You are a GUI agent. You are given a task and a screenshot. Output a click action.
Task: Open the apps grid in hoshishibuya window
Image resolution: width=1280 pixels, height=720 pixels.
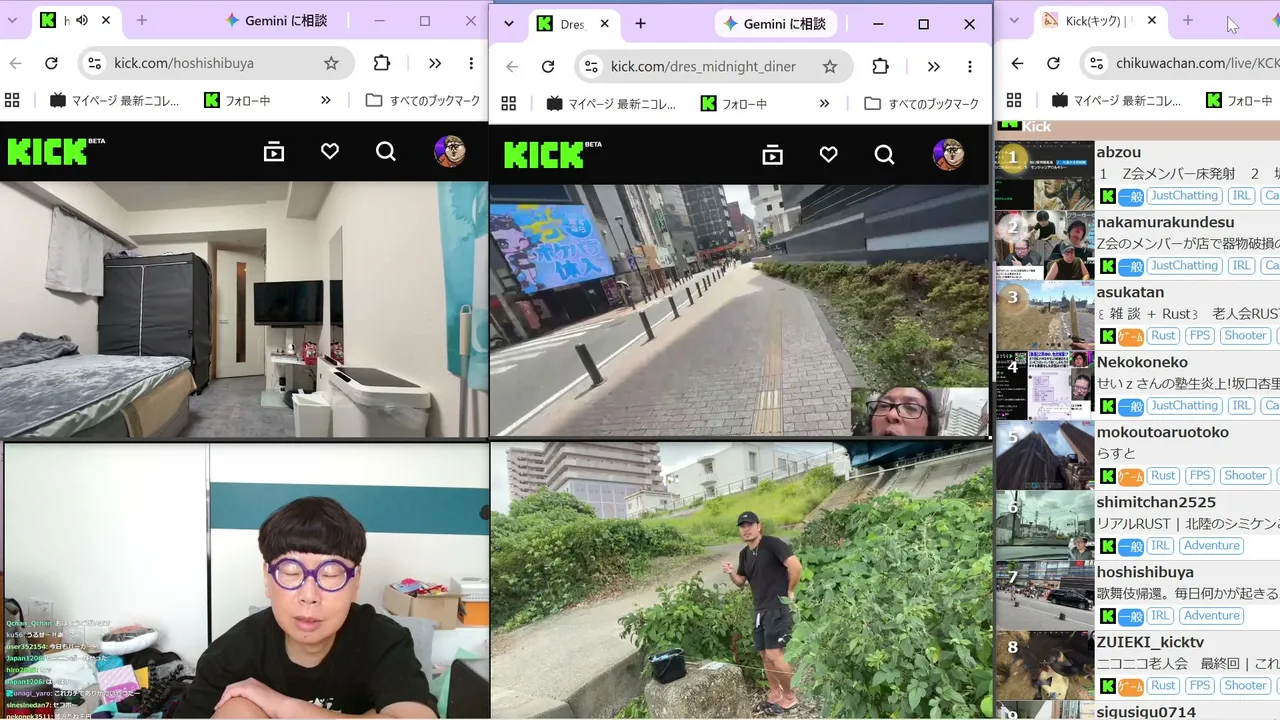tap(13, 100)
